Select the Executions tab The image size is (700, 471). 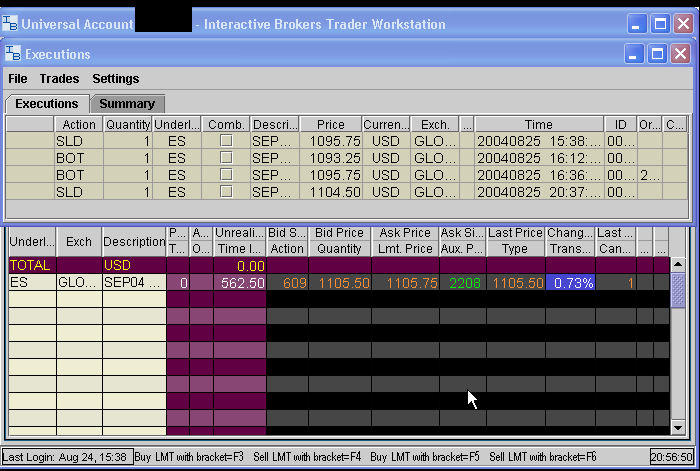click(x=47, y=104)
